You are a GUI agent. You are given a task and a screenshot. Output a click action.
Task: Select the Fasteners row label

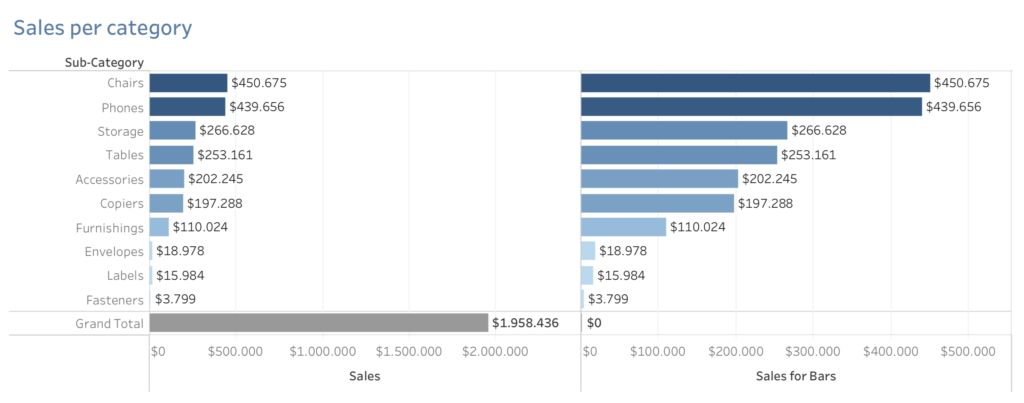tap(117, 299)
